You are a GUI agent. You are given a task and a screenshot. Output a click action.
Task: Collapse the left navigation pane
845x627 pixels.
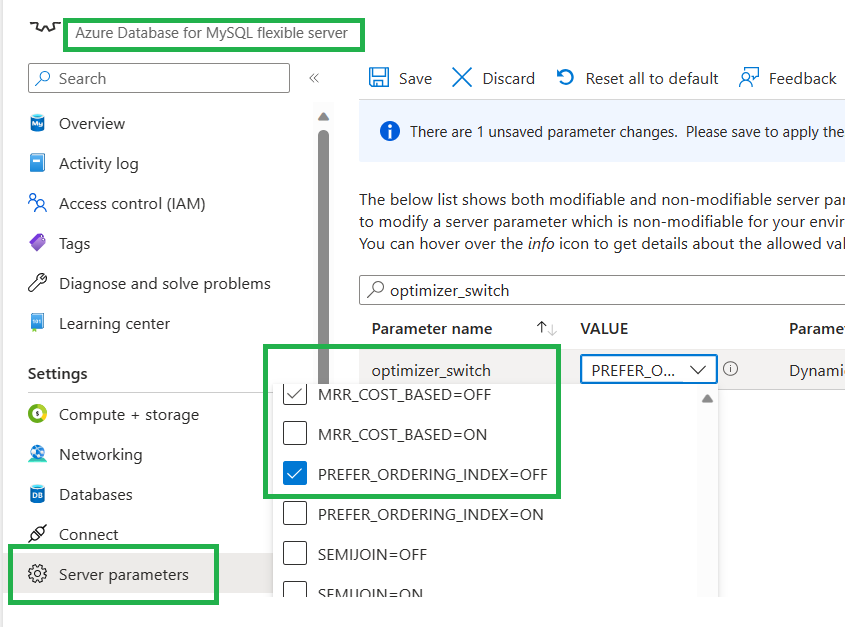click(314, 78)
